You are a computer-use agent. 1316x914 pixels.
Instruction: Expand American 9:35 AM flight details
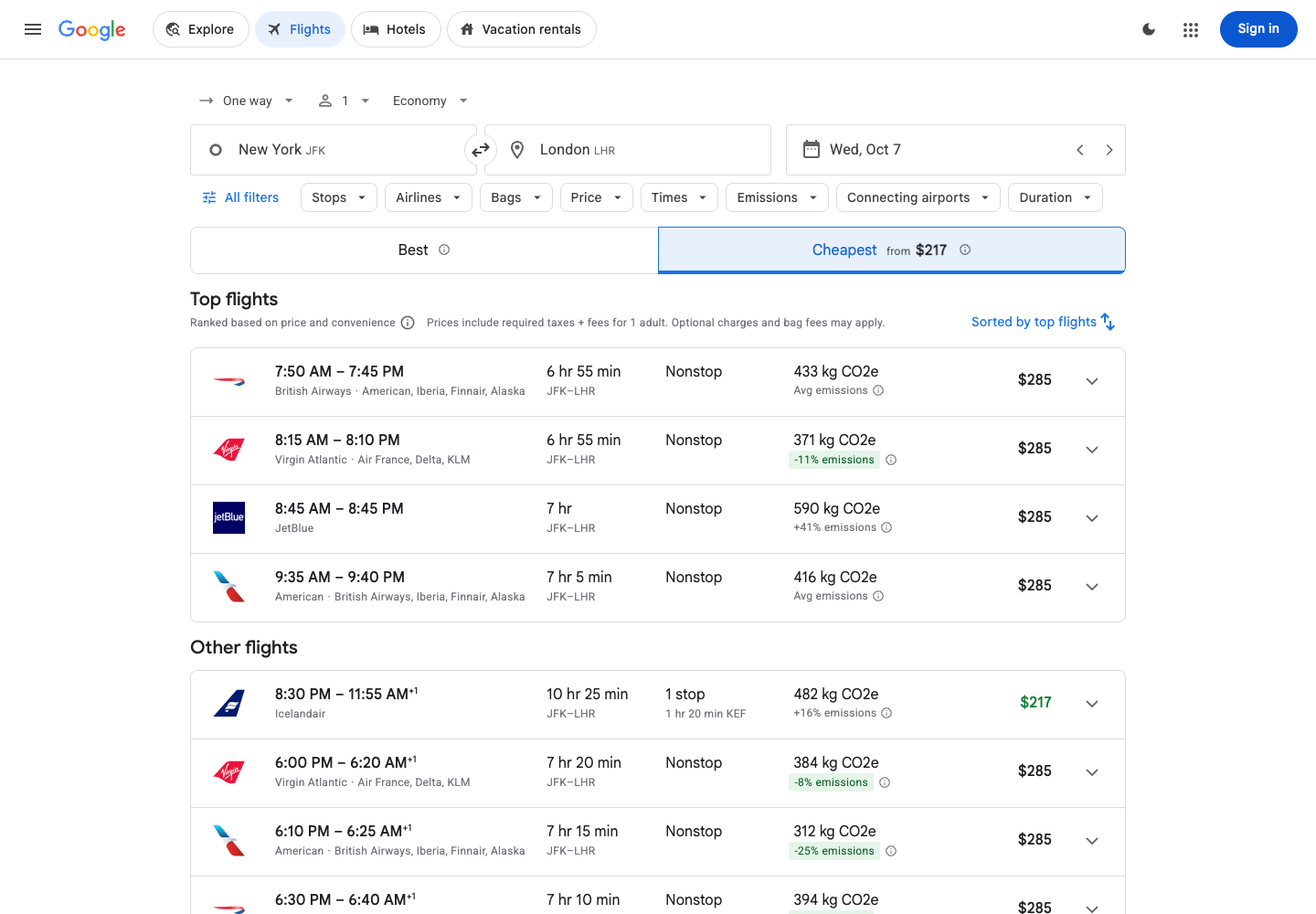click(x=1092, y=587)
